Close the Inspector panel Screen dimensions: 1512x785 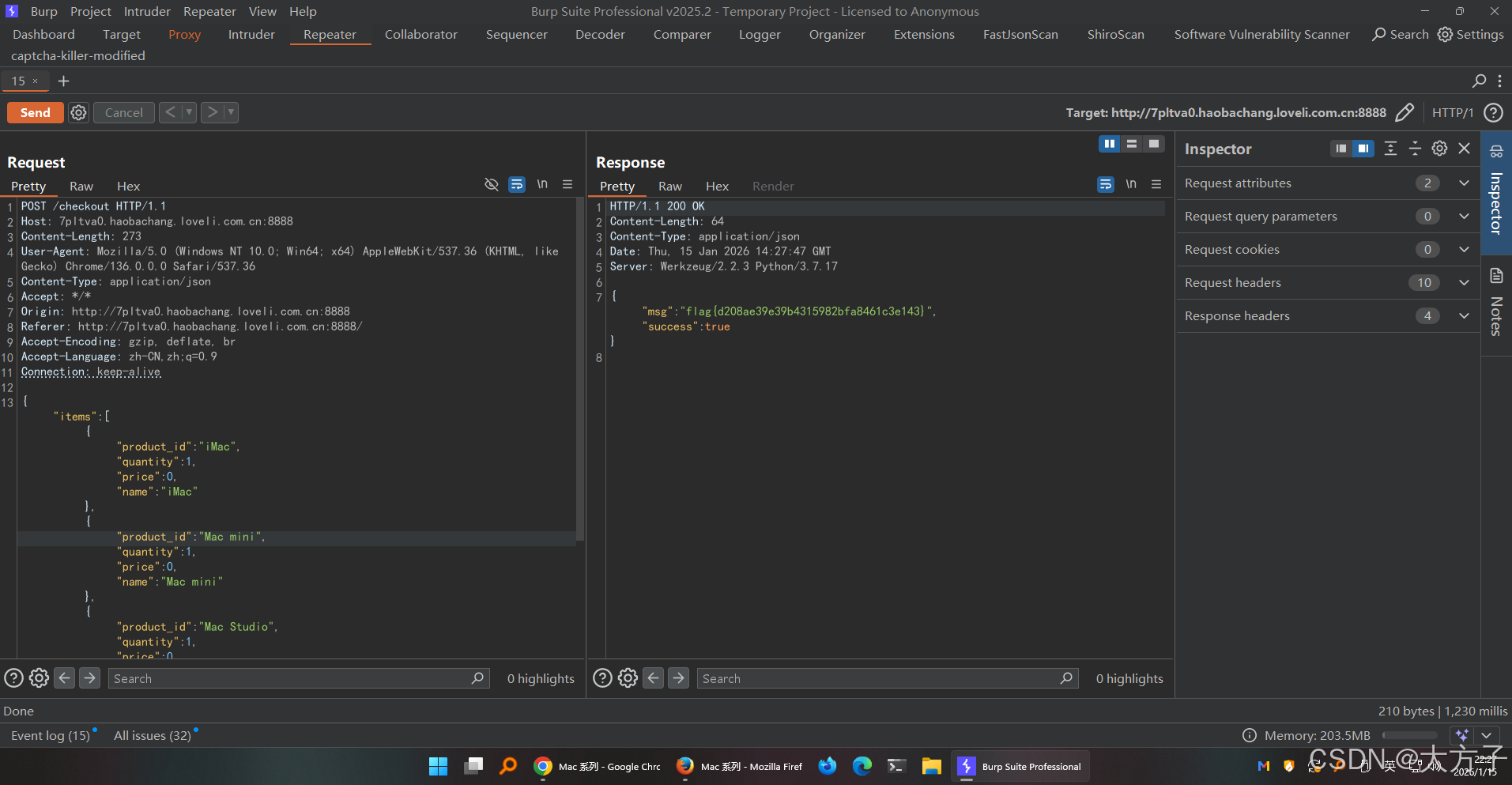pos(1464,149)
